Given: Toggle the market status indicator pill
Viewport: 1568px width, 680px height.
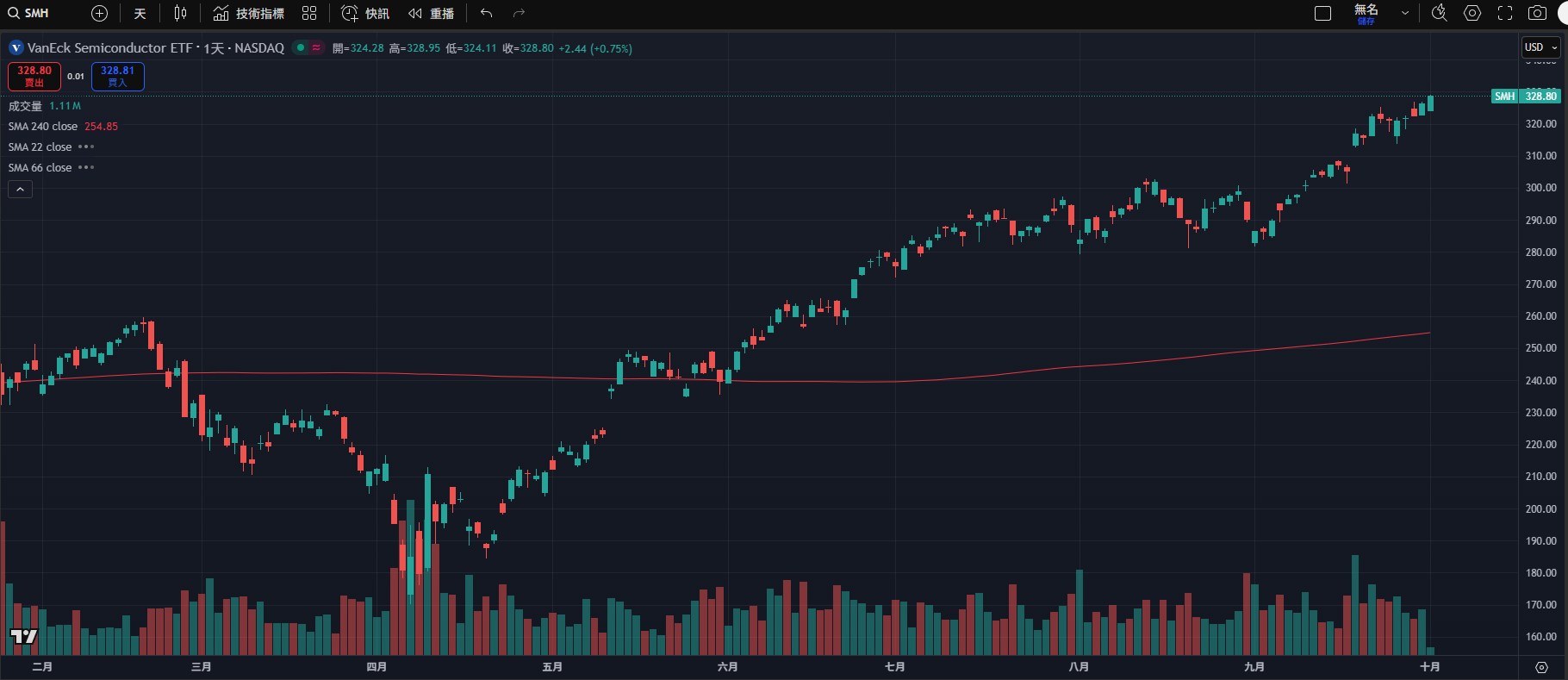Looking at the screenshot, I should coord(308,47).
